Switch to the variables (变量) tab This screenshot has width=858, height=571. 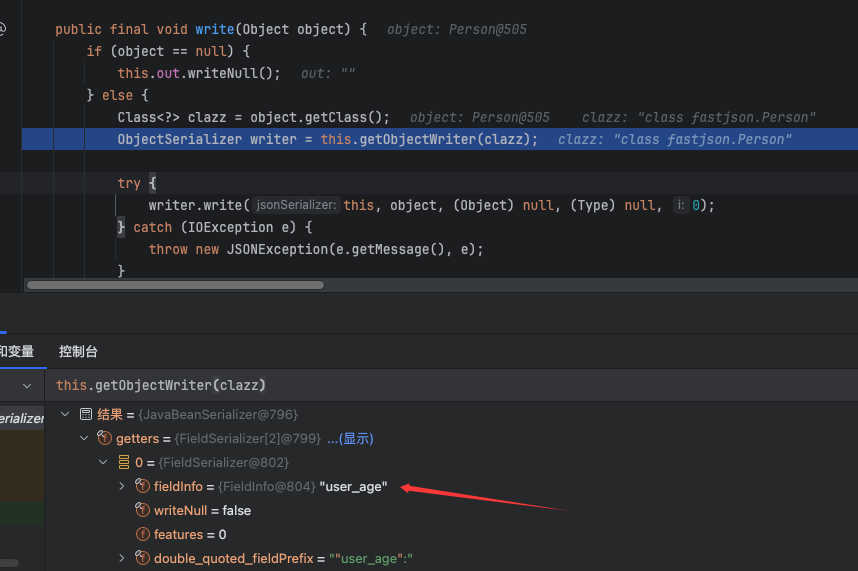(17, 352)
